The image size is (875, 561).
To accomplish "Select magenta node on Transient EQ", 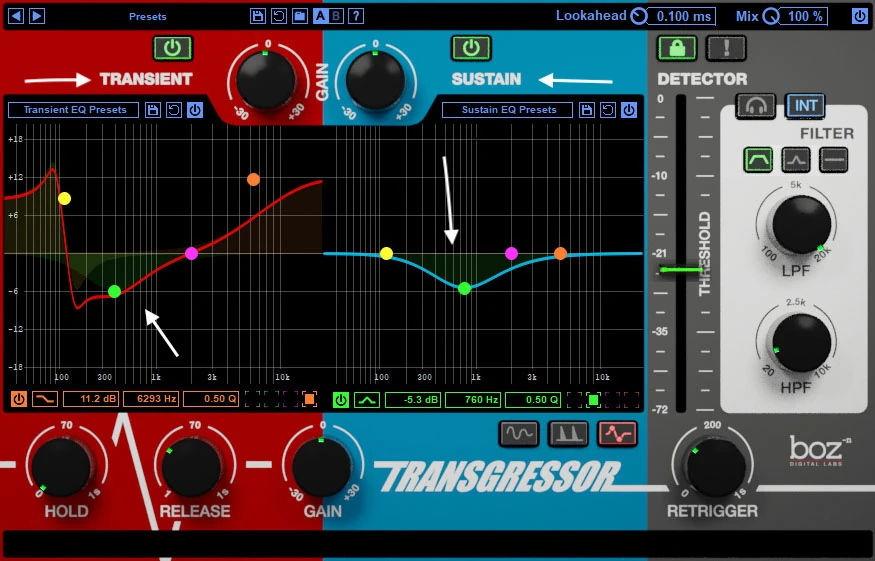I will coord(191,253).
